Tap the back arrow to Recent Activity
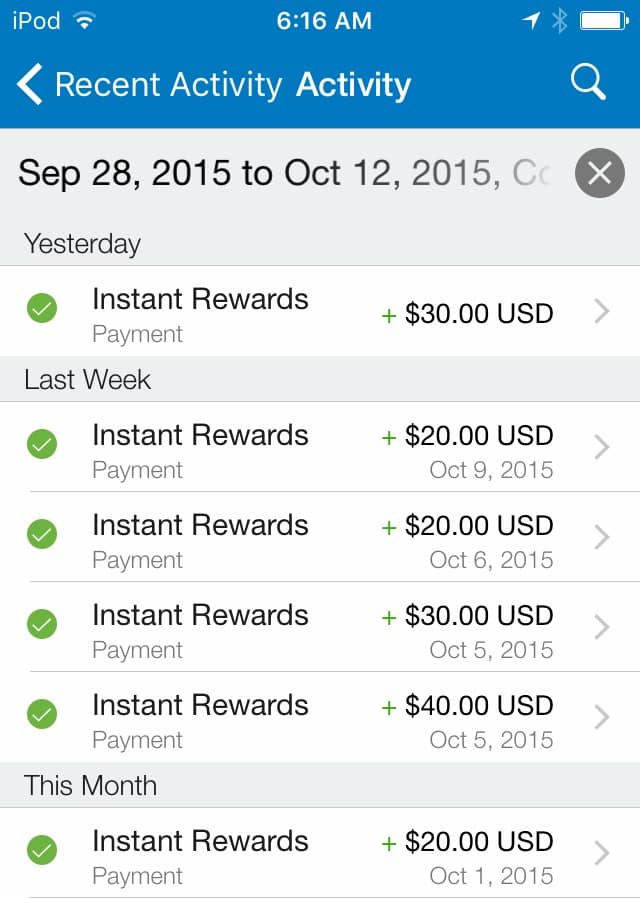 coord(30,84)
